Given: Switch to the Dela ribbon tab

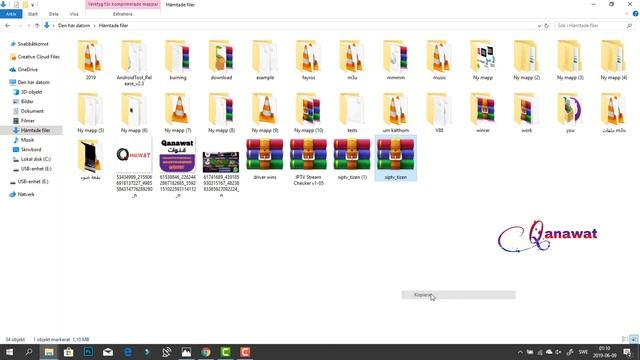Looking at the screenshot, I should pyautogui.click(x=53, y=14).
